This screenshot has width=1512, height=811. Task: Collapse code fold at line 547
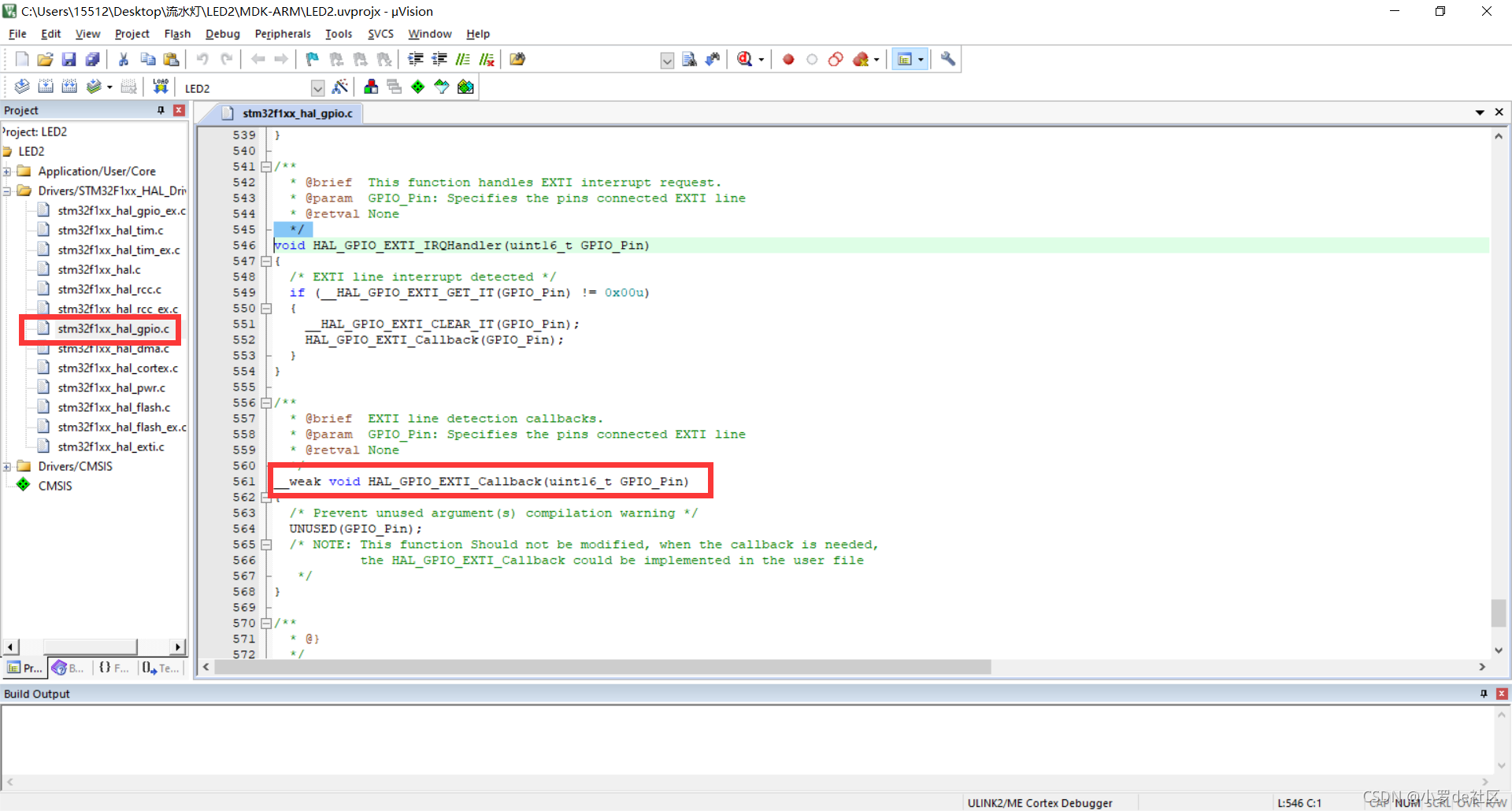(266, 261)
